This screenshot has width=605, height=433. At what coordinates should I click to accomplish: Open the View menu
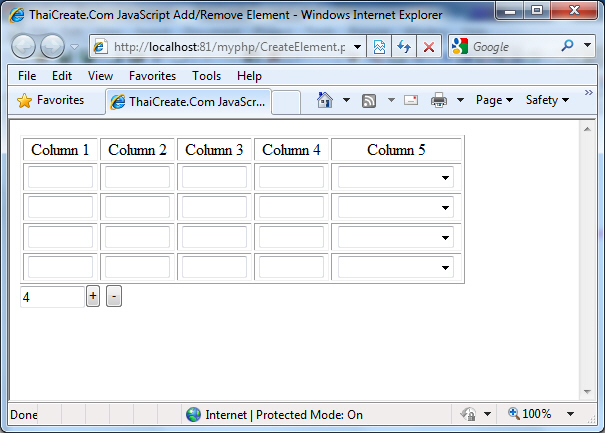coord(100,76)
